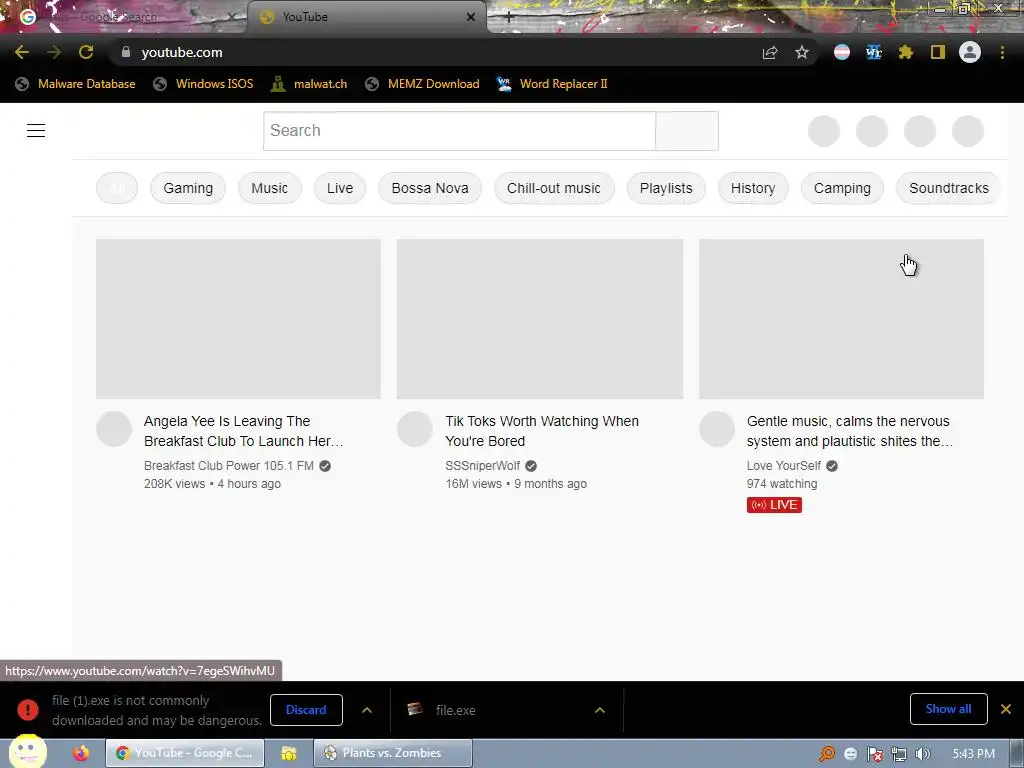Go back with the browser back arrow
The width and height of the screenshot is (1024, 768).
point(22,52)
